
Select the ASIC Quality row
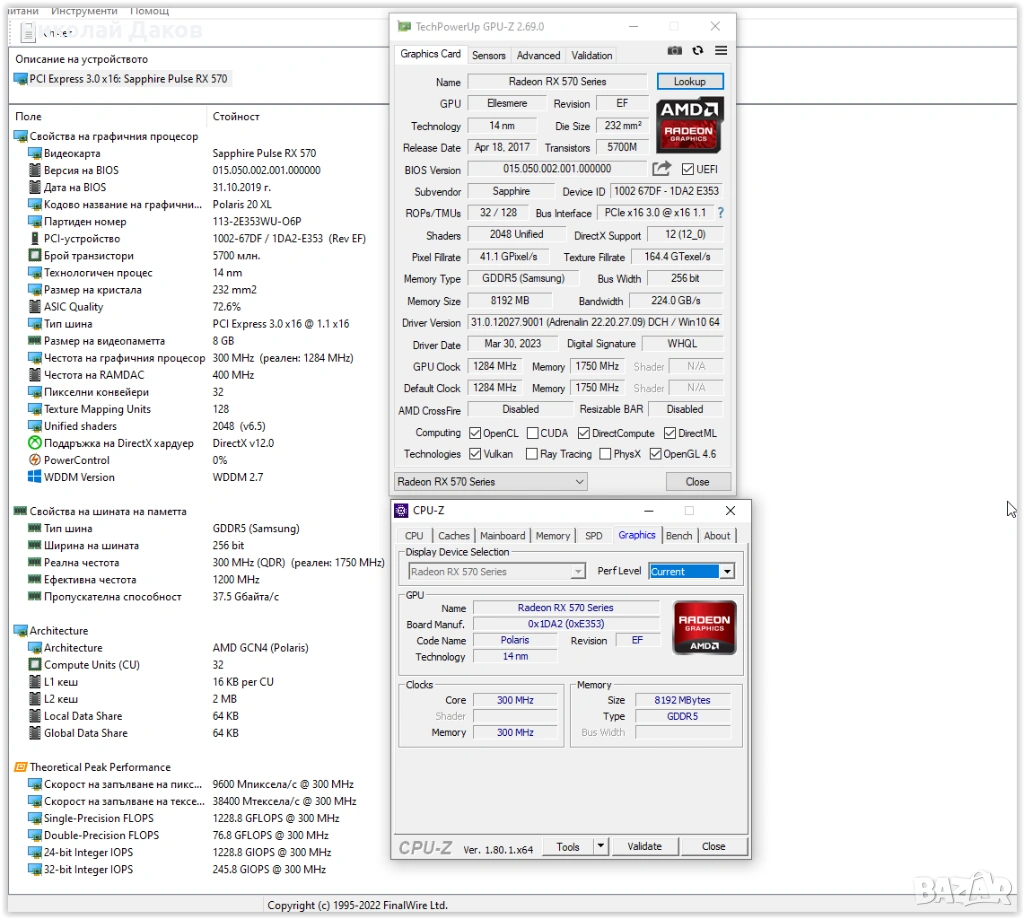pyautogui.click(x=73, y=307)
